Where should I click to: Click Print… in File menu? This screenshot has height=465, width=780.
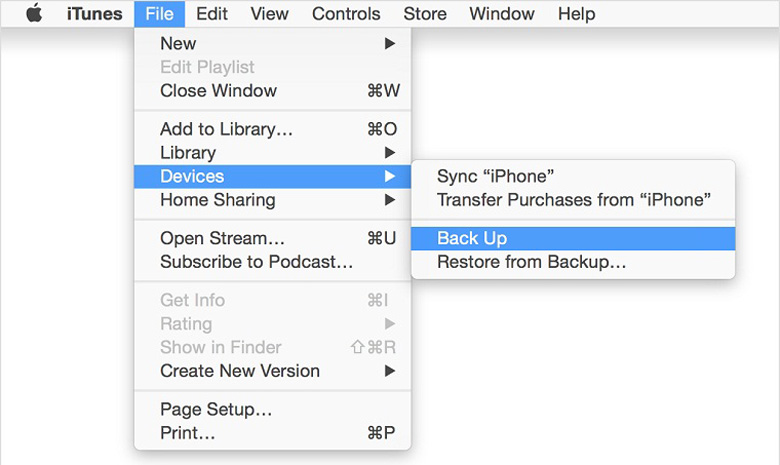pos(188,433)
